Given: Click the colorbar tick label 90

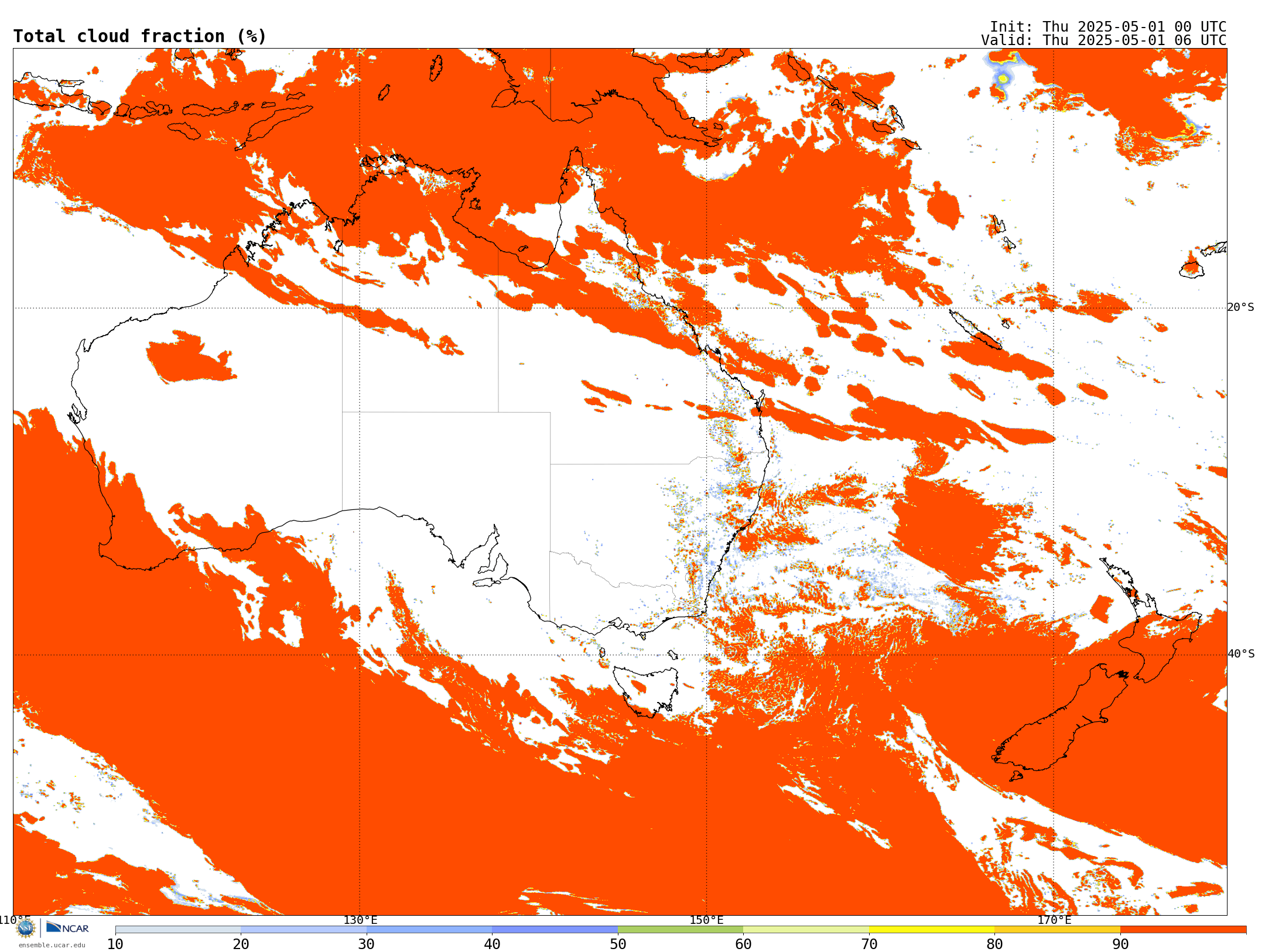Looking at the screenshot, I should [x=1120, y=944].
